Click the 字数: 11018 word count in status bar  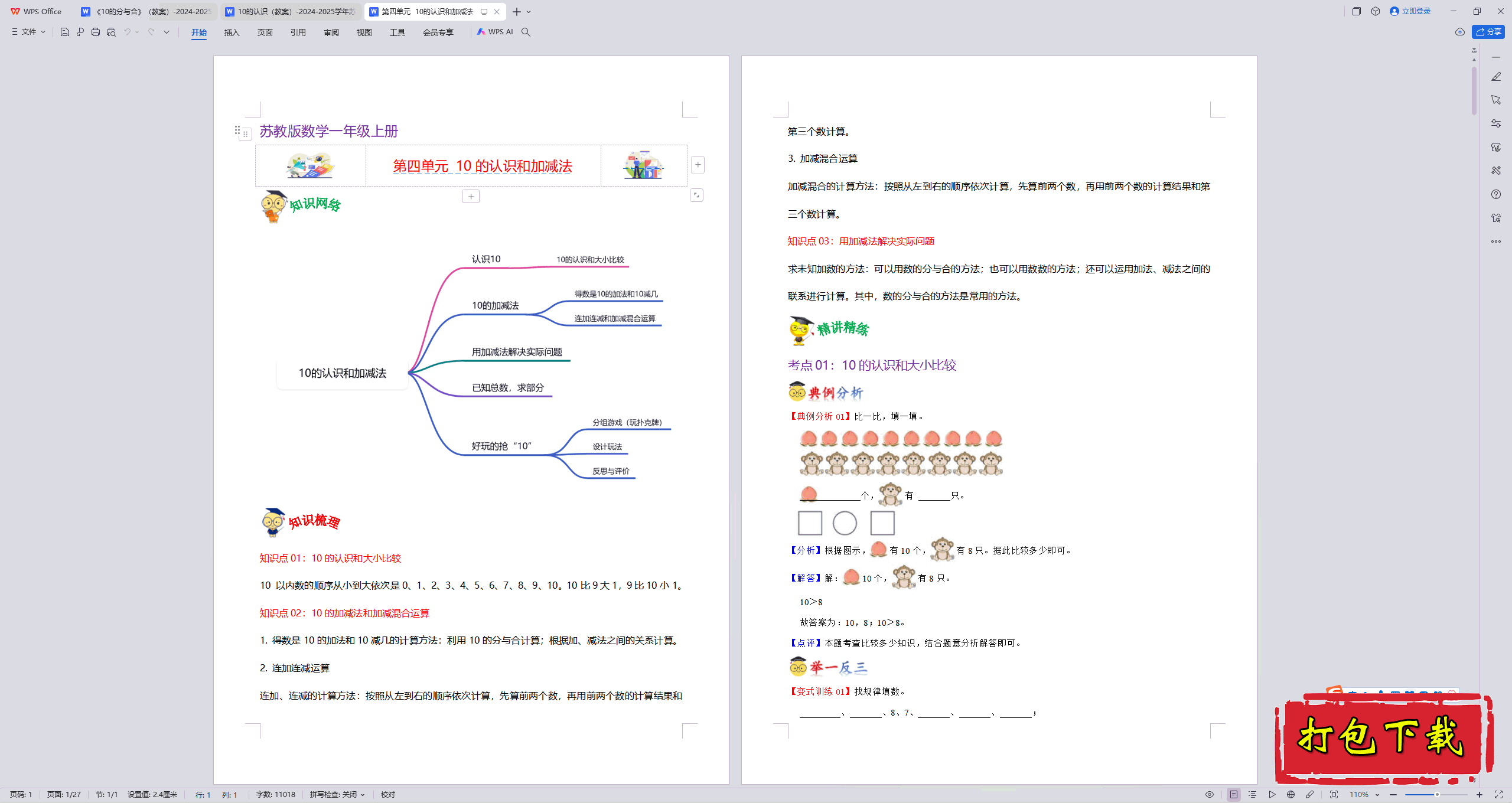(276, 795)
